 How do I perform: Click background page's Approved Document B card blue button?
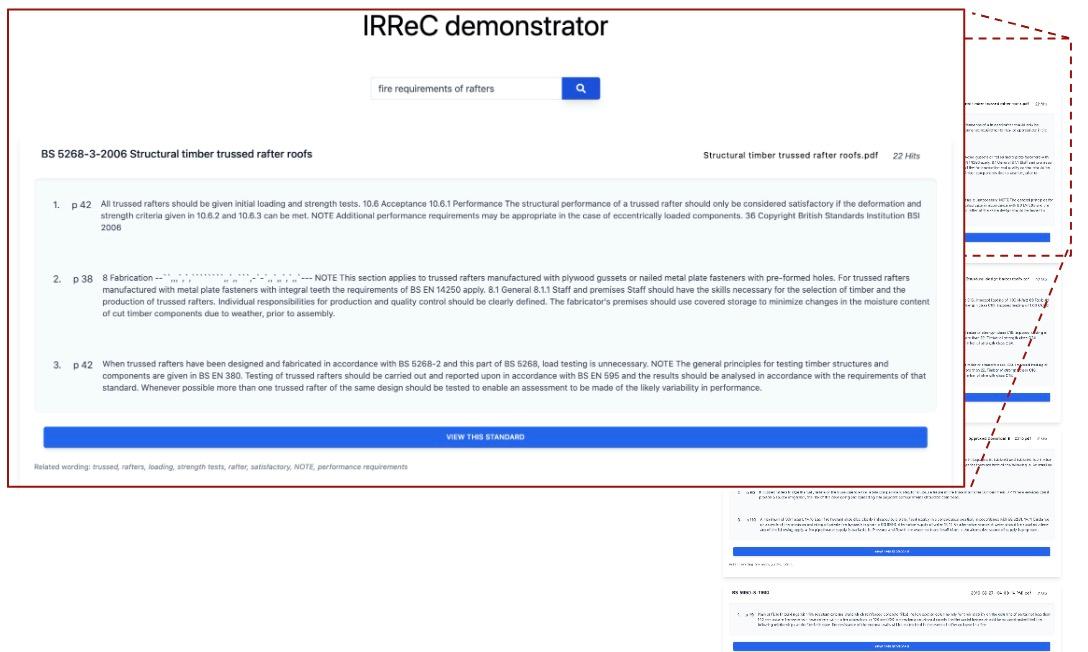tap(891, 551)
